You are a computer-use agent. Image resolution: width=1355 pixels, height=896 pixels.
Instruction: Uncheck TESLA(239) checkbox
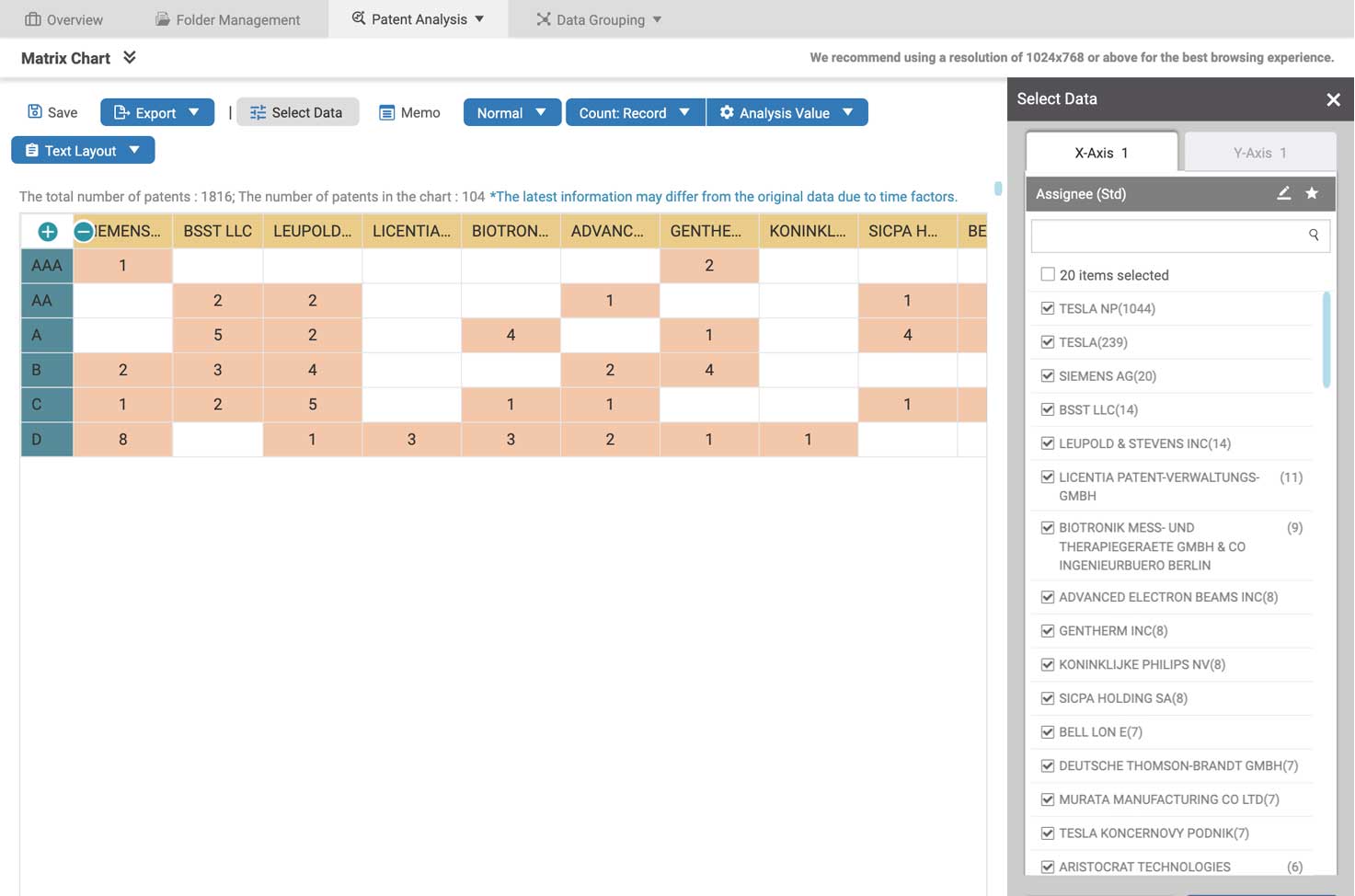[1047, 341]
